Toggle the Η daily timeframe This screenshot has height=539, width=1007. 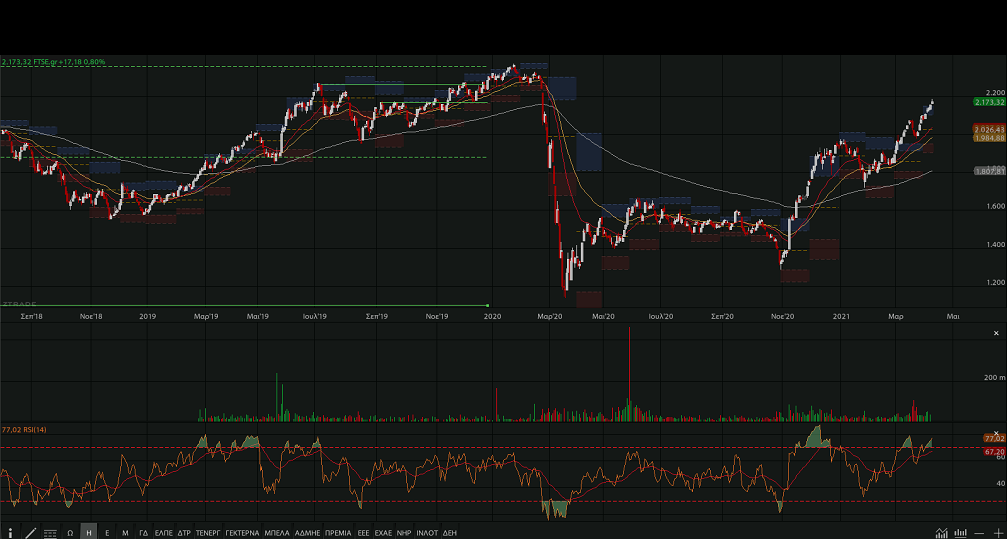pos(89,533)
